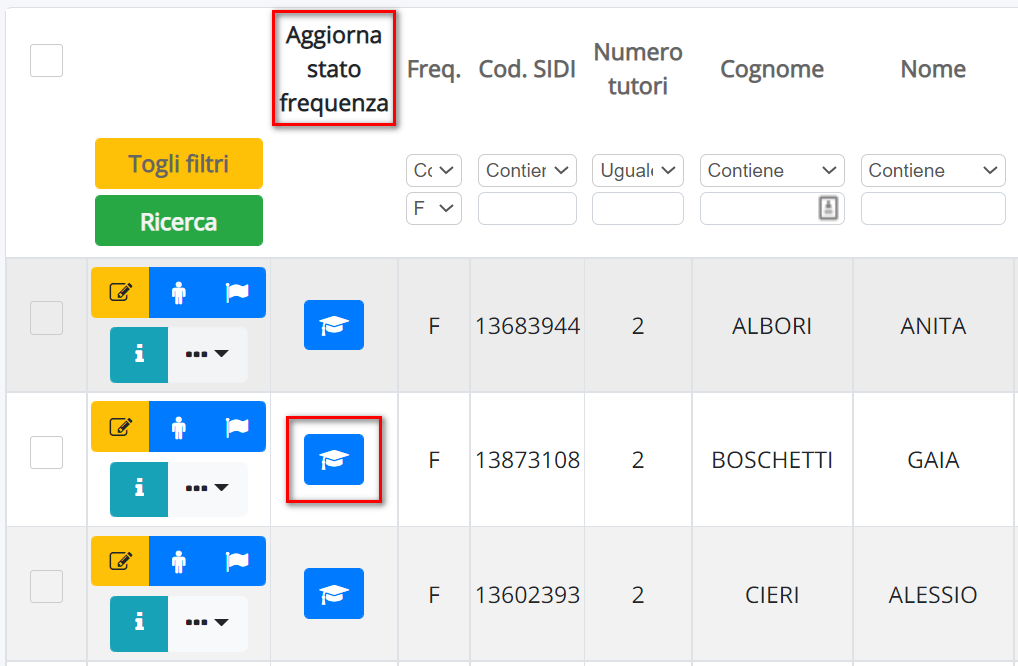Click the Togli filtri button

[179, 164]
